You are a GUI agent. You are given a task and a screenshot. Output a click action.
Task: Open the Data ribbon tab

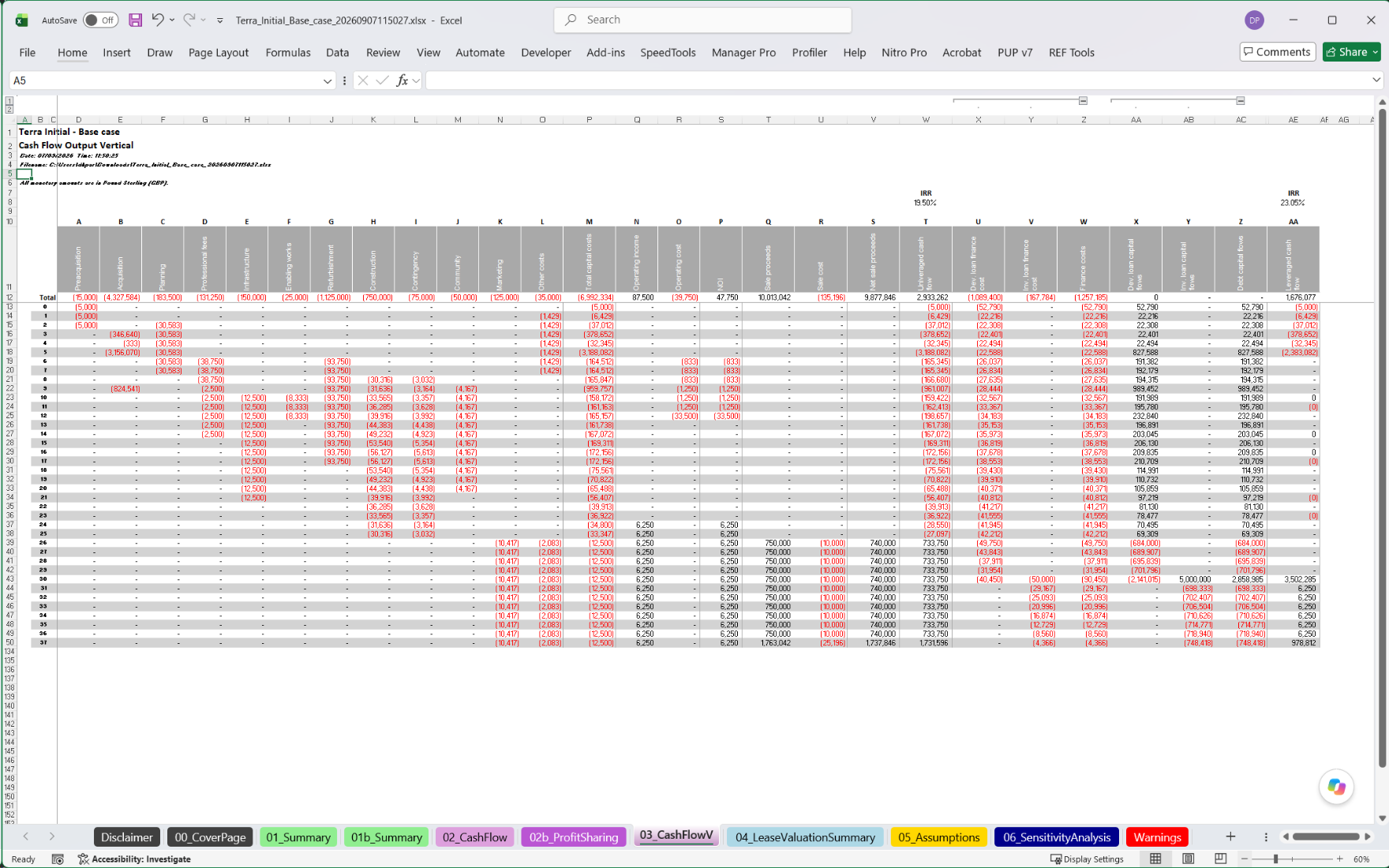pyautogui.click(x=338, y=53)
